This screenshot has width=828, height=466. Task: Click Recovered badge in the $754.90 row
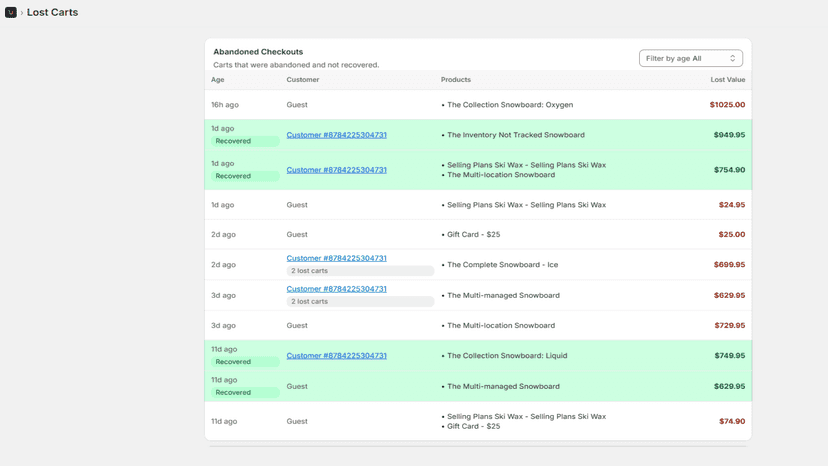245,176
